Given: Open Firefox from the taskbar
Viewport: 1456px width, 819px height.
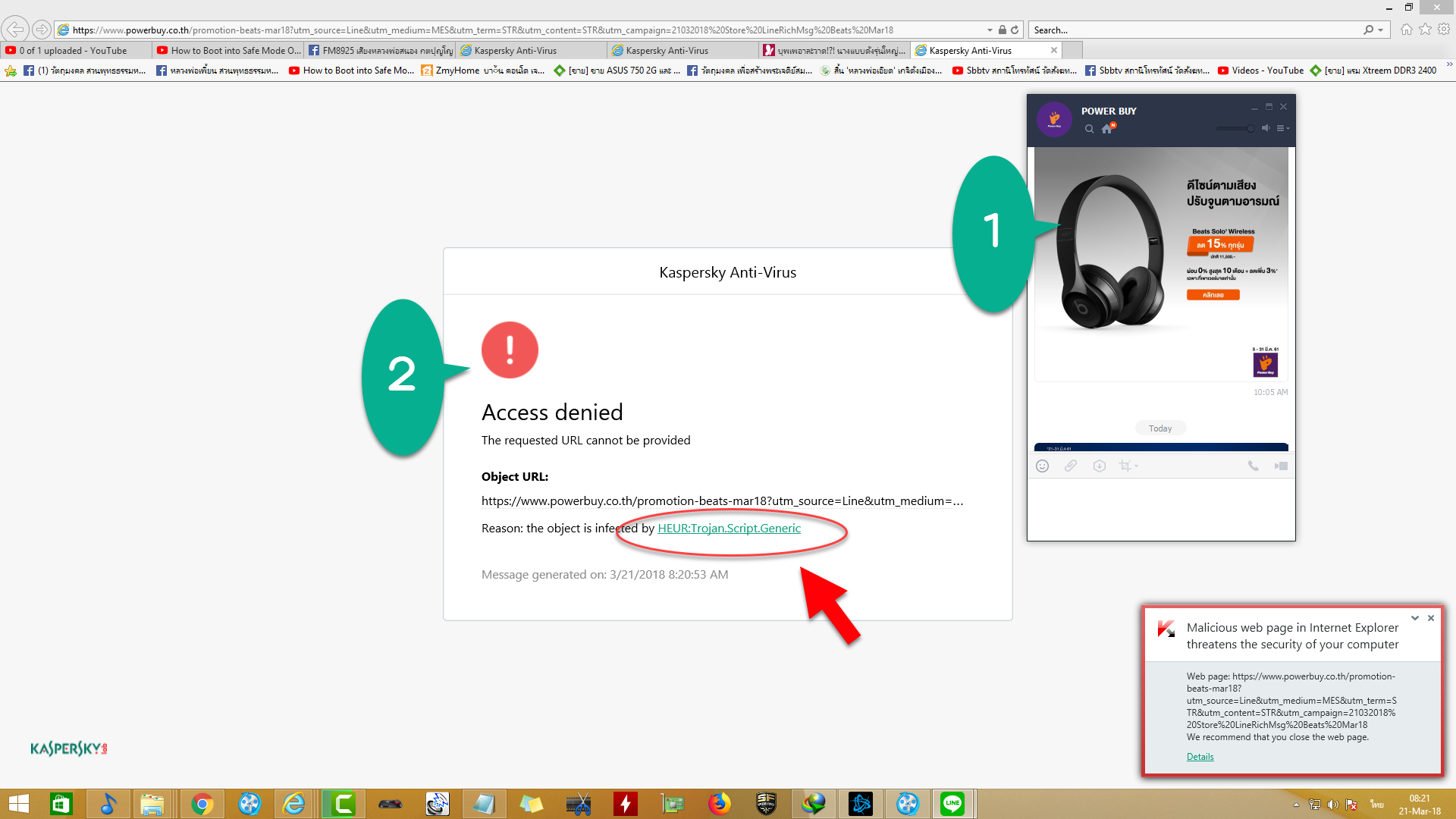Looking at the screenshot, I should point(719,804).
